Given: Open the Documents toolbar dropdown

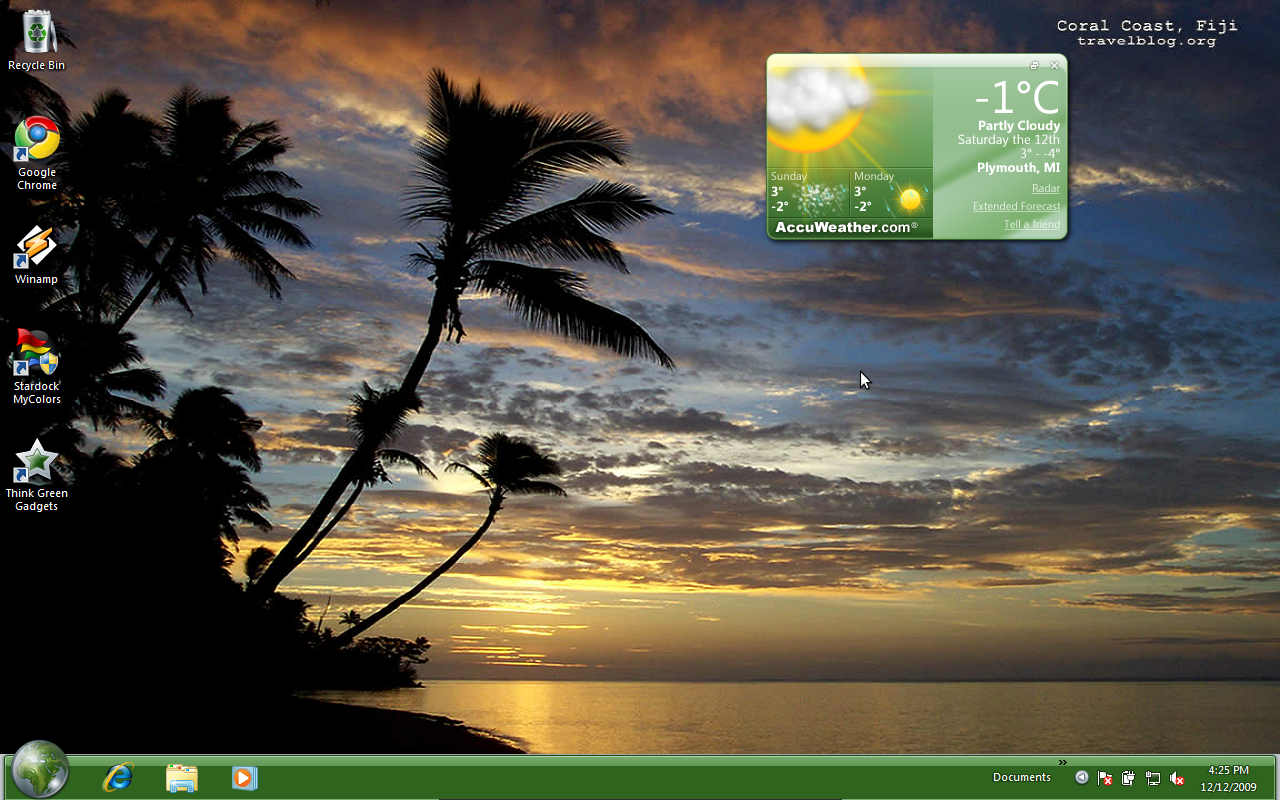Looking at the screenshot, I should (1021, 777).
